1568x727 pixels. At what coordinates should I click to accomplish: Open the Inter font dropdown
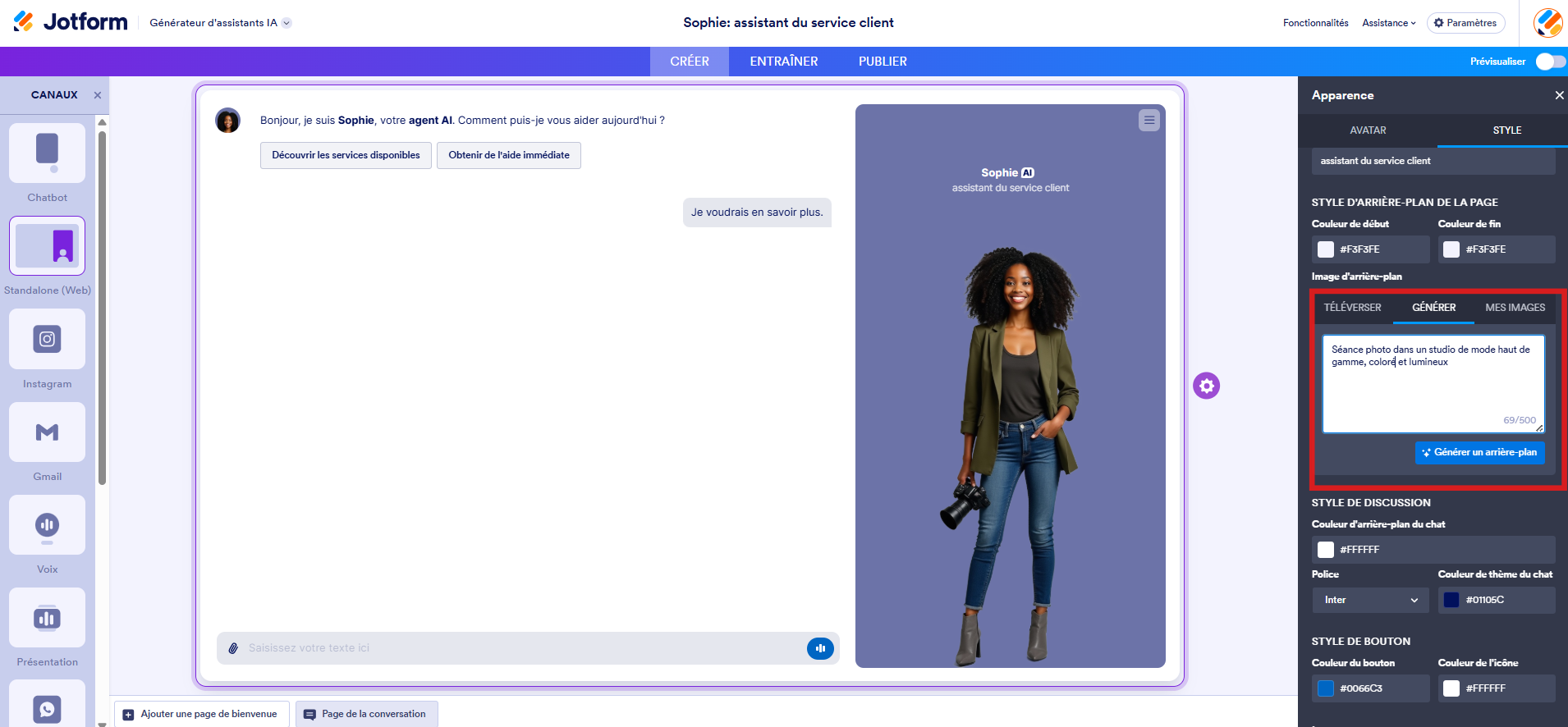click(1371, 600)
